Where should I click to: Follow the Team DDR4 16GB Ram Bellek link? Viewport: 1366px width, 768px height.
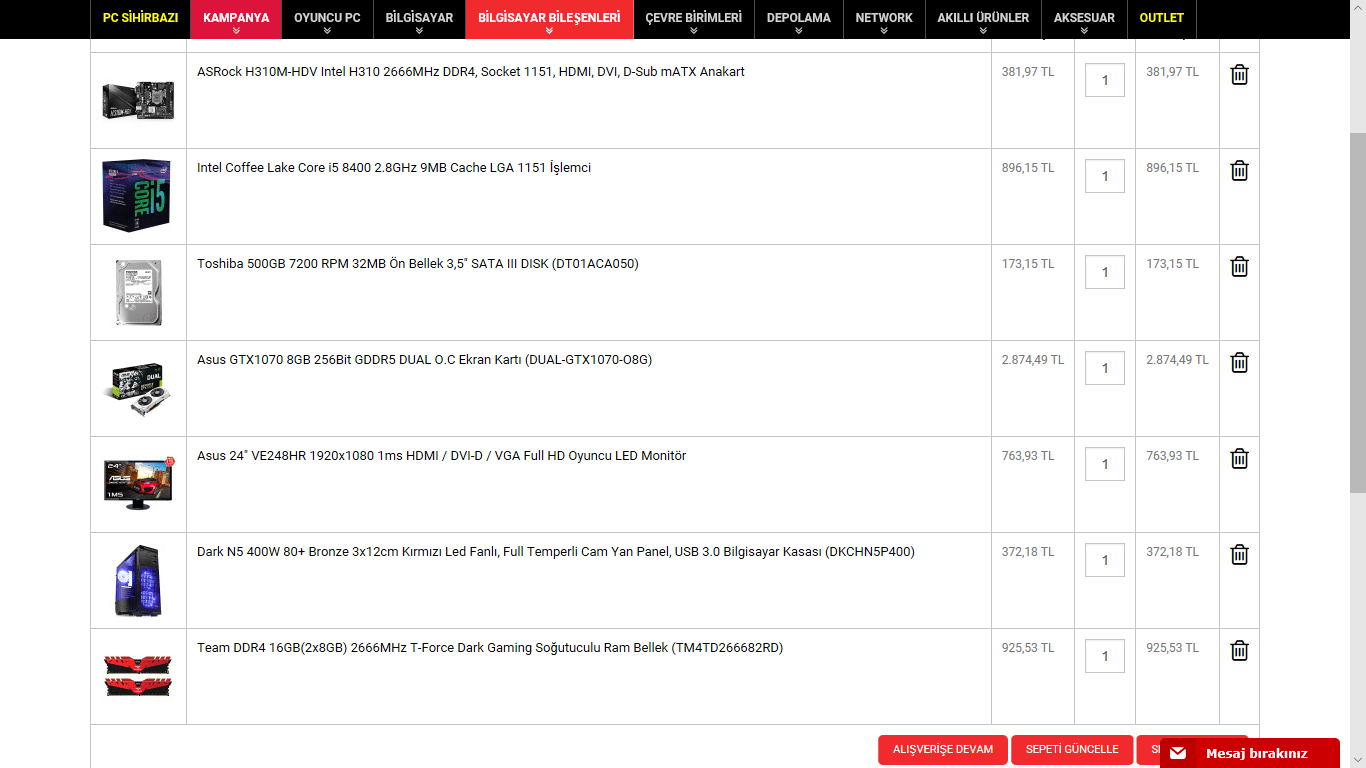[490, 648]
